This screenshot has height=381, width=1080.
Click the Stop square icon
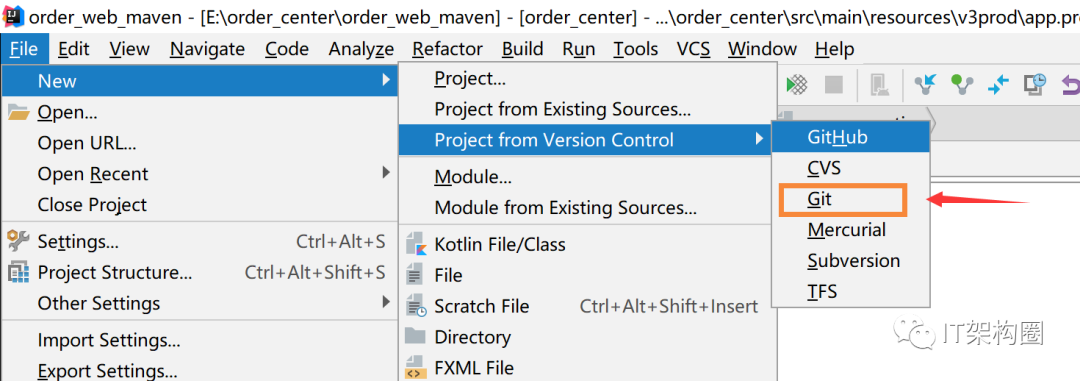point(834,85)
